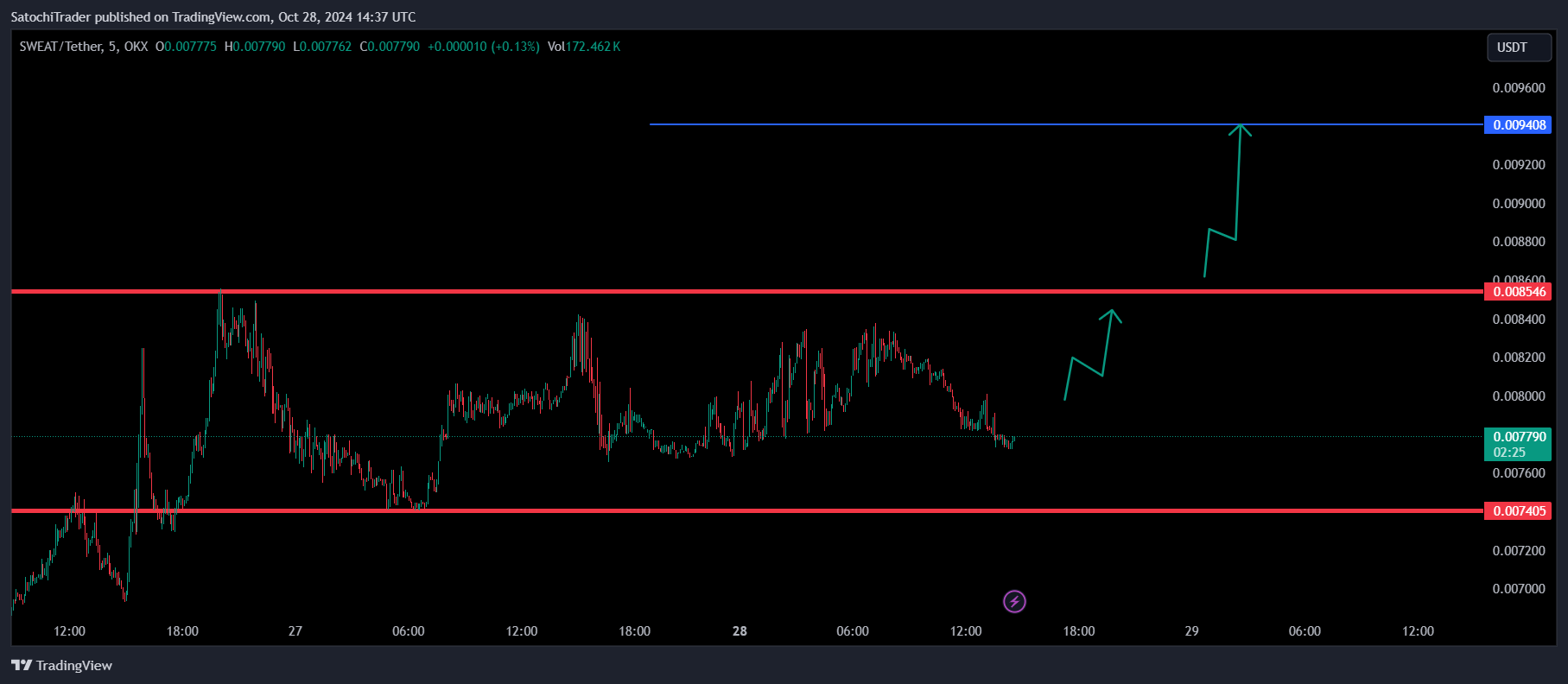Screen dimensions: 1568x684
Task: Click the purple lightning bolt event icon
Action: [1014, 601]
